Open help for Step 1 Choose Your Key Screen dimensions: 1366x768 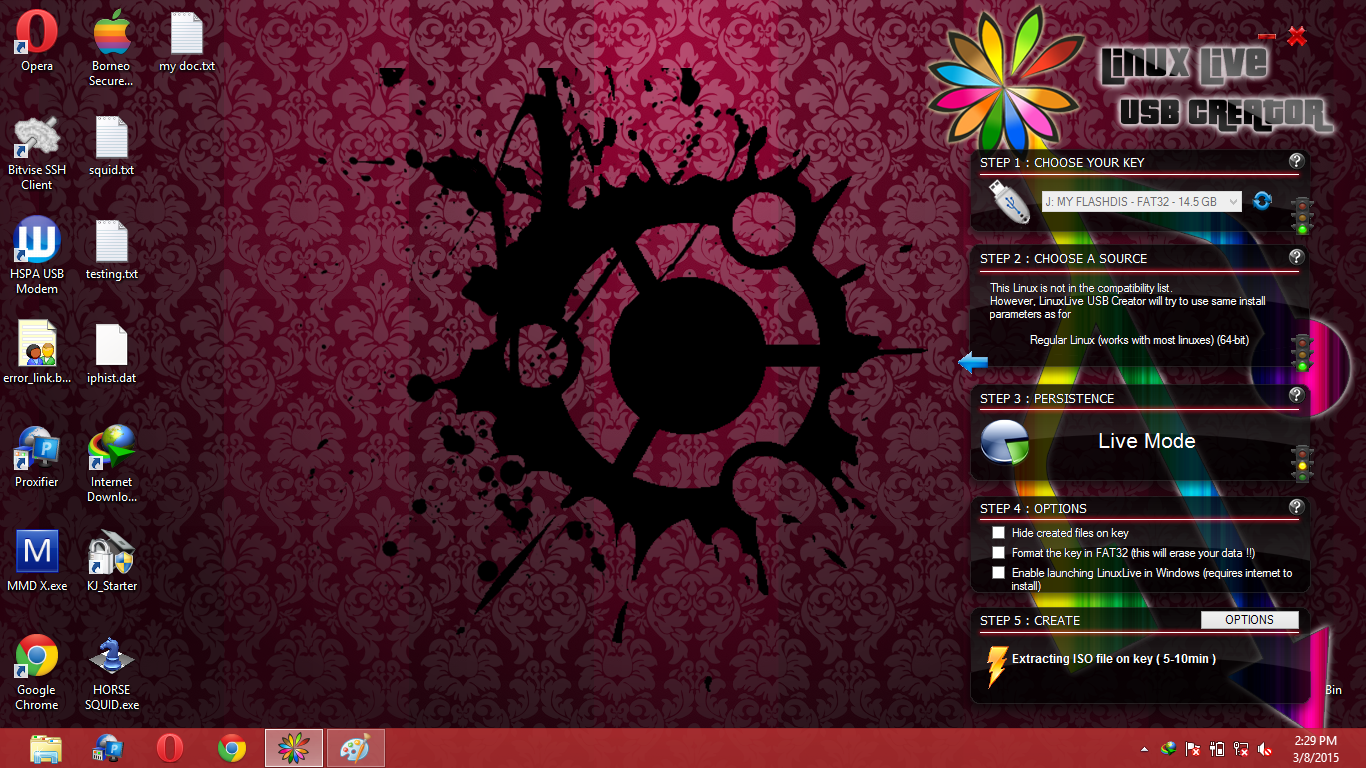tap(1296, 161)
